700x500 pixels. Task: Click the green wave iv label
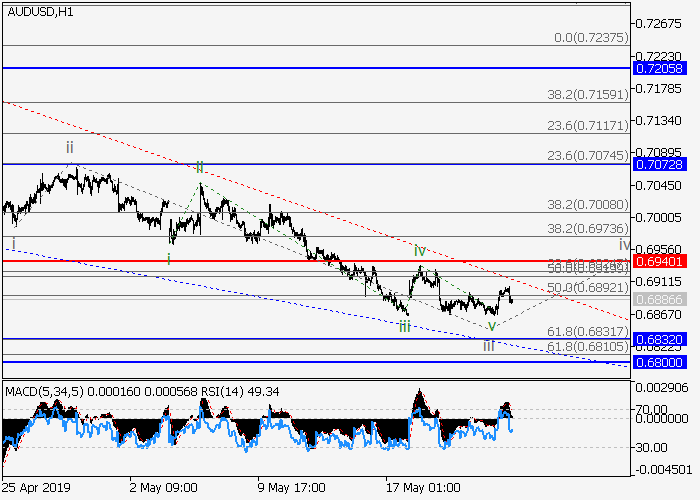(421, 250)
